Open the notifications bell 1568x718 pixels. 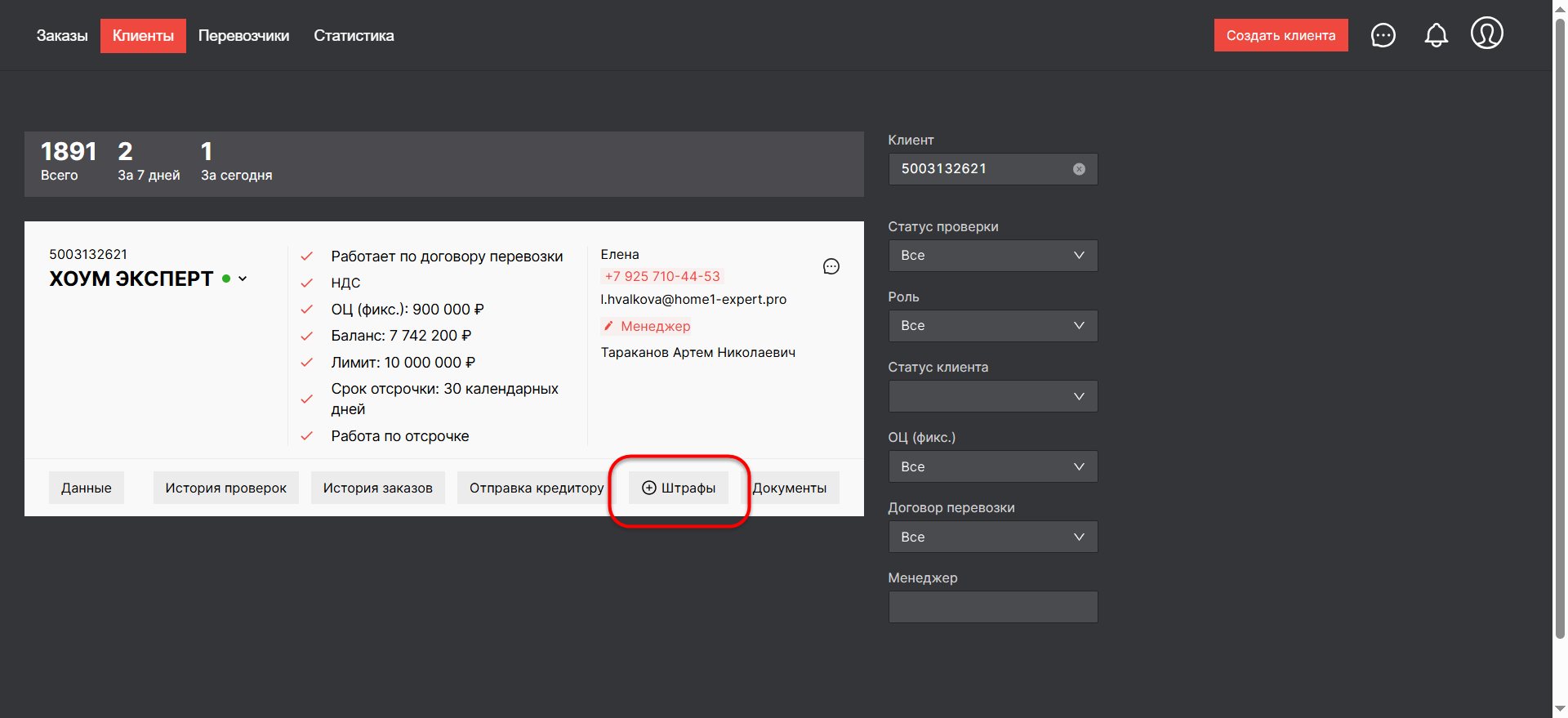(1436, 35)
